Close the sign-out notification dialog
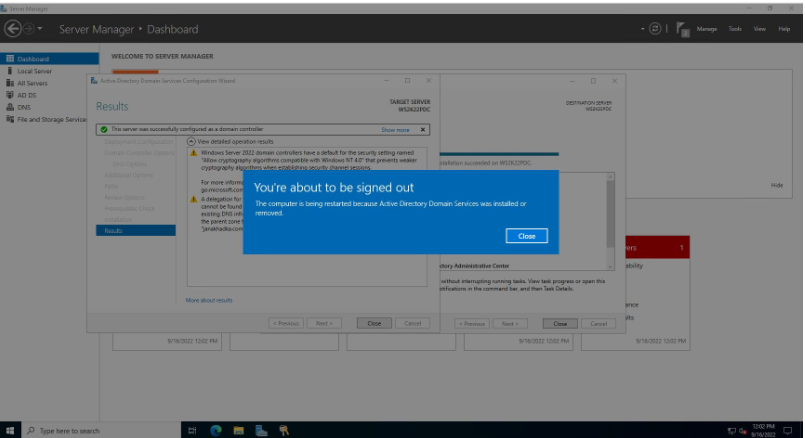The height and width of the screenshot is (438, 805). pyautogui.click(x=527, y=236)
